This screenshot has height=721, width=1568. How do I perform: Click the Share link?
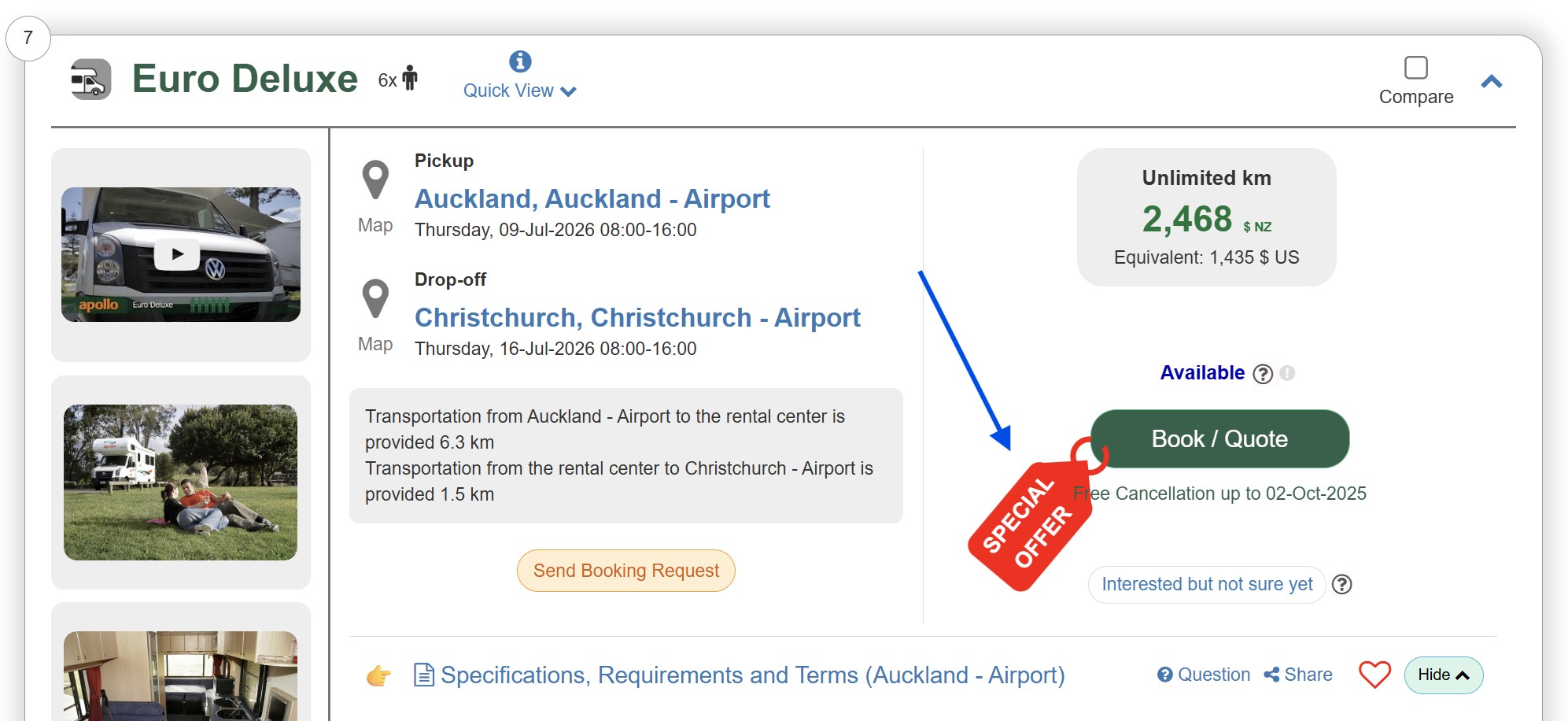point(1298,675)
